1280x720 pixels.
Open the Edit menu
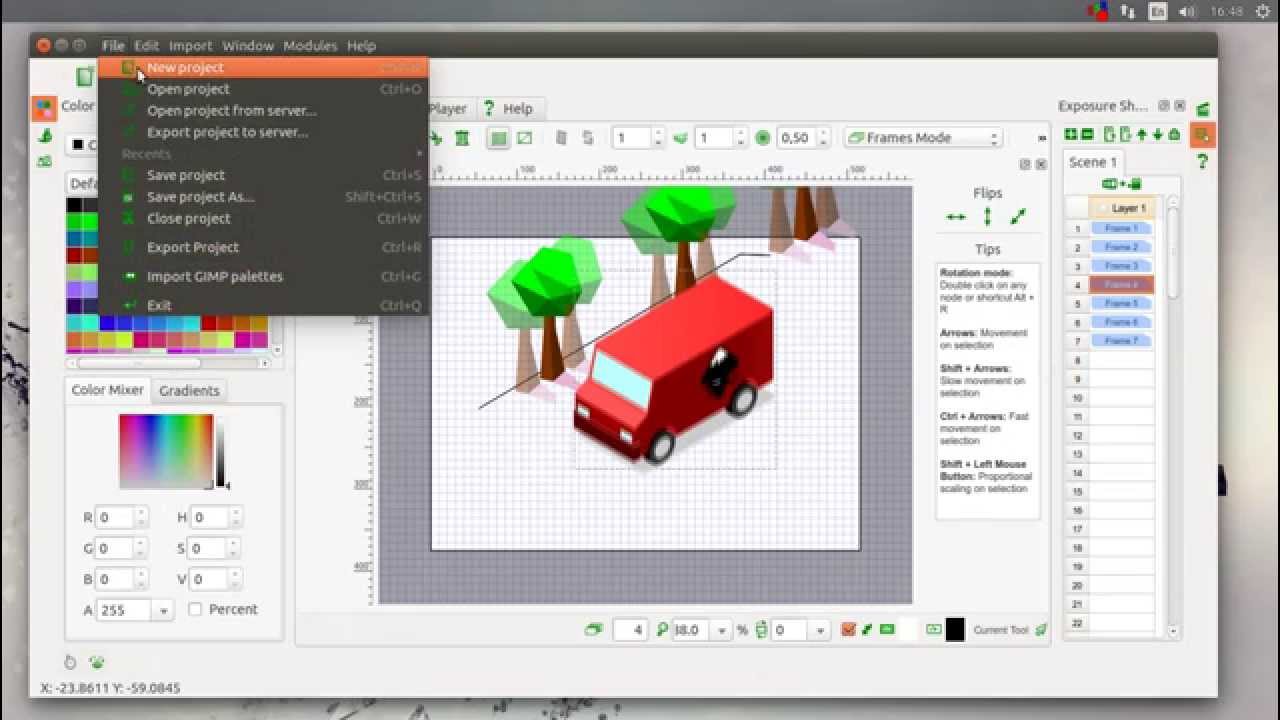pyautogui.click(x=146, y=45)
